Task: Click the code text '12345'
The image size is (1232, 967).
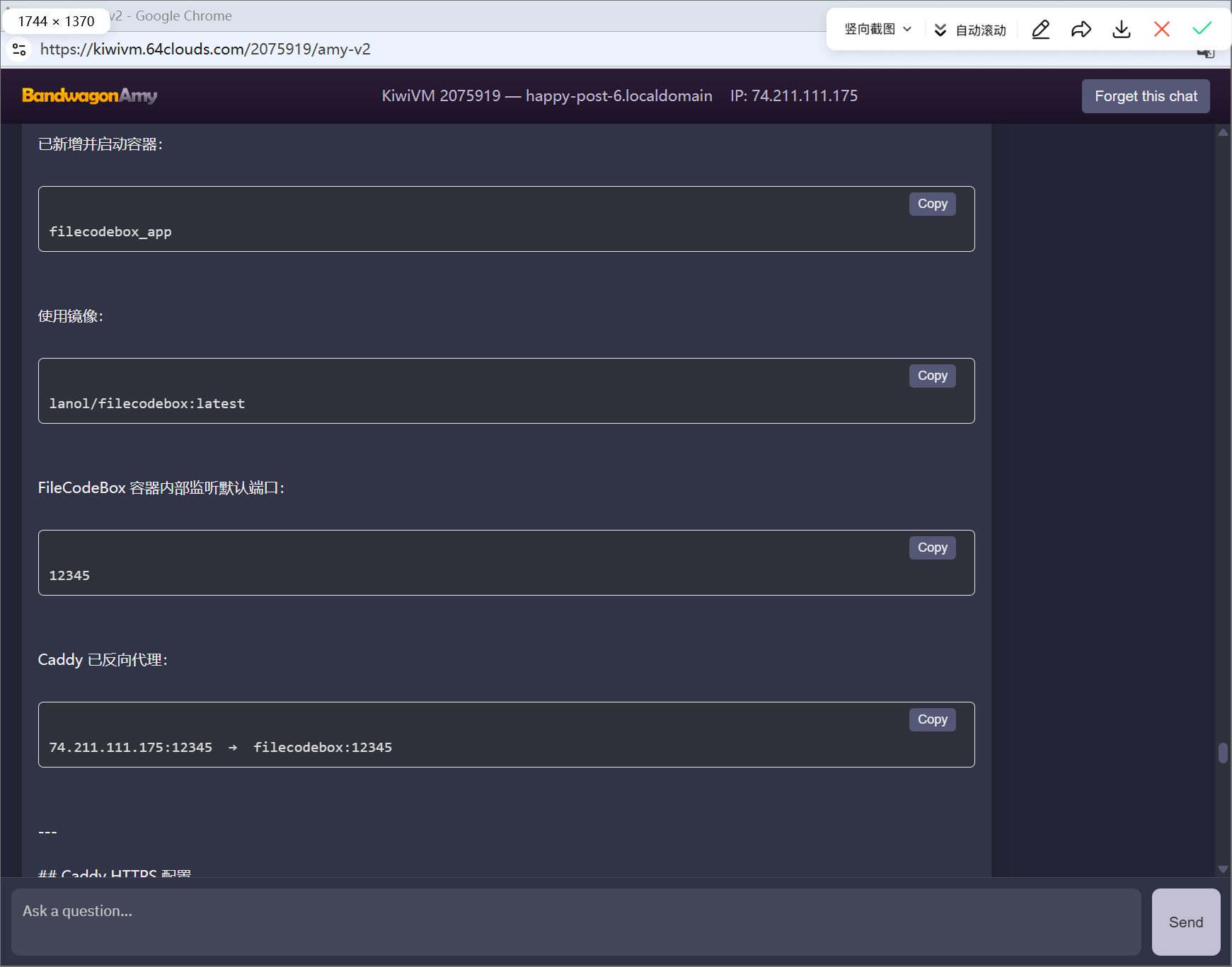Action: point(69,576)
